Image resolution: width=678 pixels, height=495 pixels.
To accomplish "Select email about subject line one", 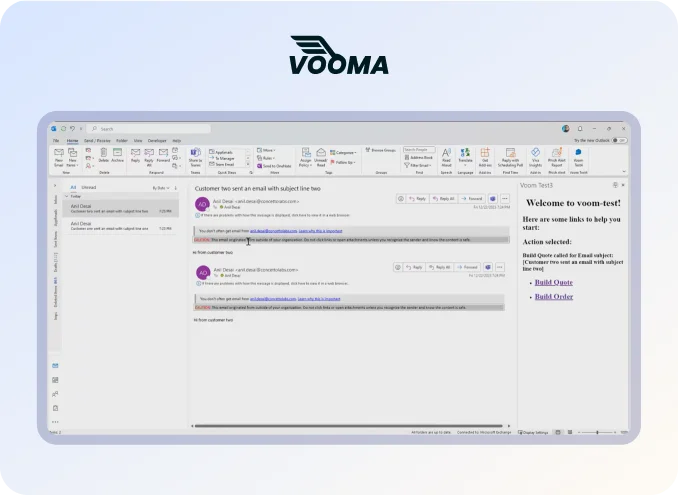I will pos(121,226).
